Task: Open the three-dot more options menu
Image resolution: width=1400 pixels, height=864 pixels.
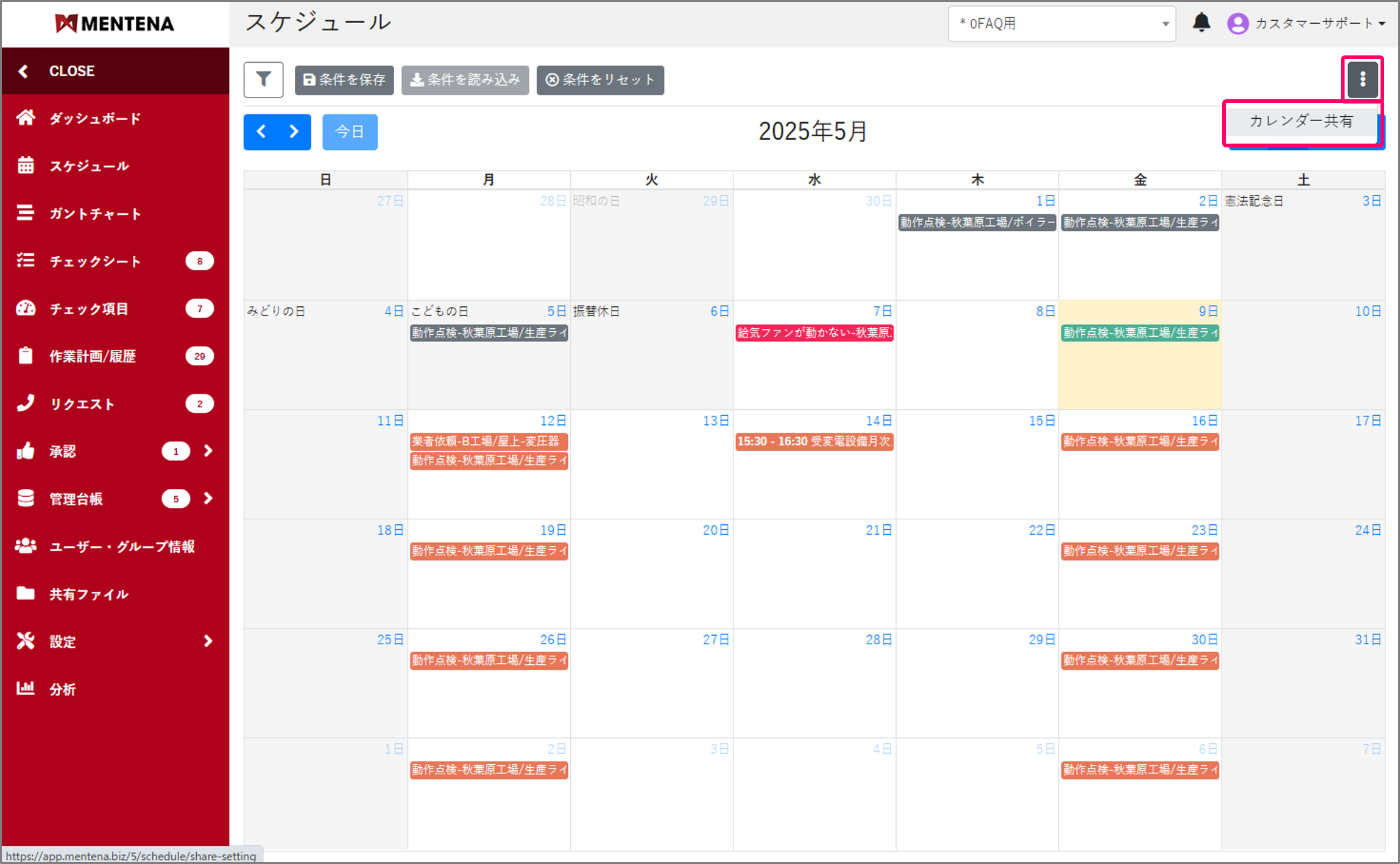Action: [x=1362, y=79]
